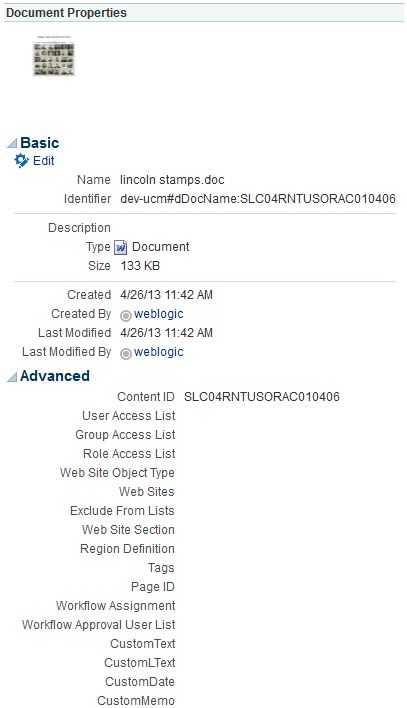407x708 pixels.
Task: Click the Document Properties header bar
Action: pyautogui.click(x=204, y=13)
